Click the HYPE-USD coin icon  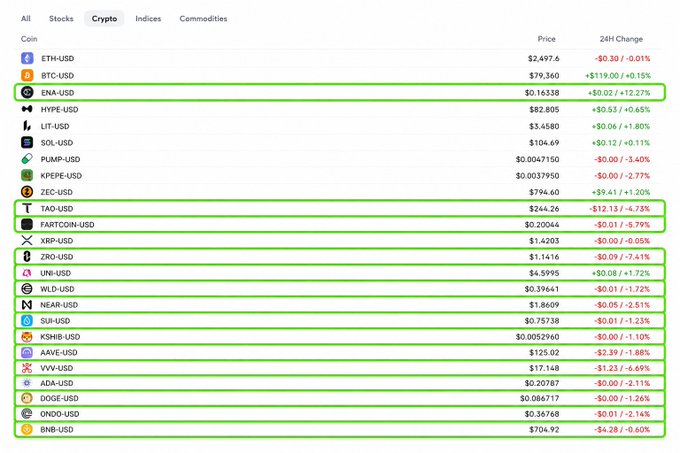27,109
